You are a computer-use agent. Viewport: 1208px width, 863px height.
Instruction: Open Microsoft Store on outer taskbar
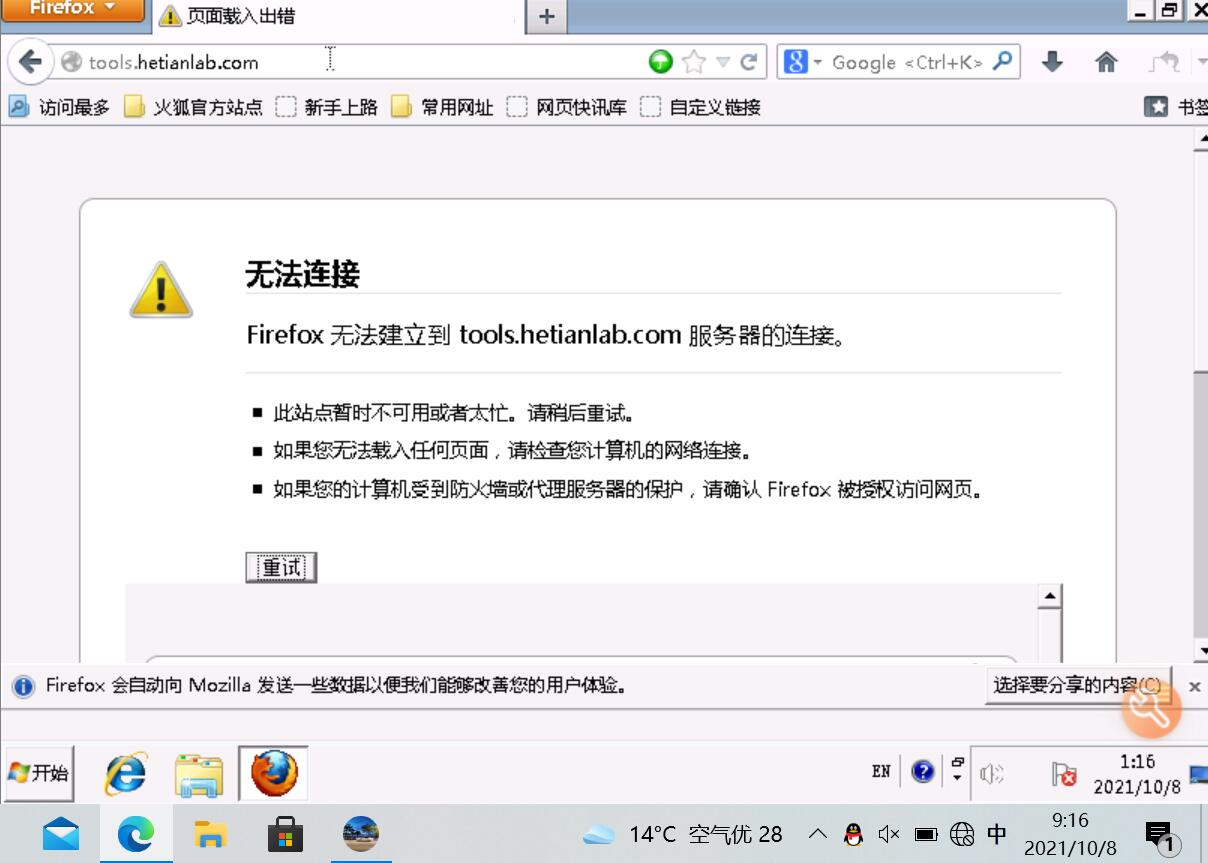(x=285, y=834)
